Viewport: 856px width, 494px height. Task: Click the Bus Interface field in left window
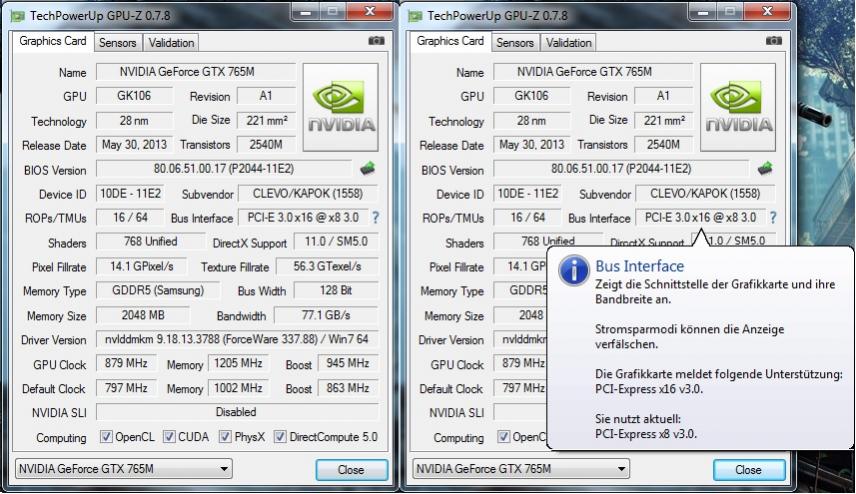click(303, 218)
